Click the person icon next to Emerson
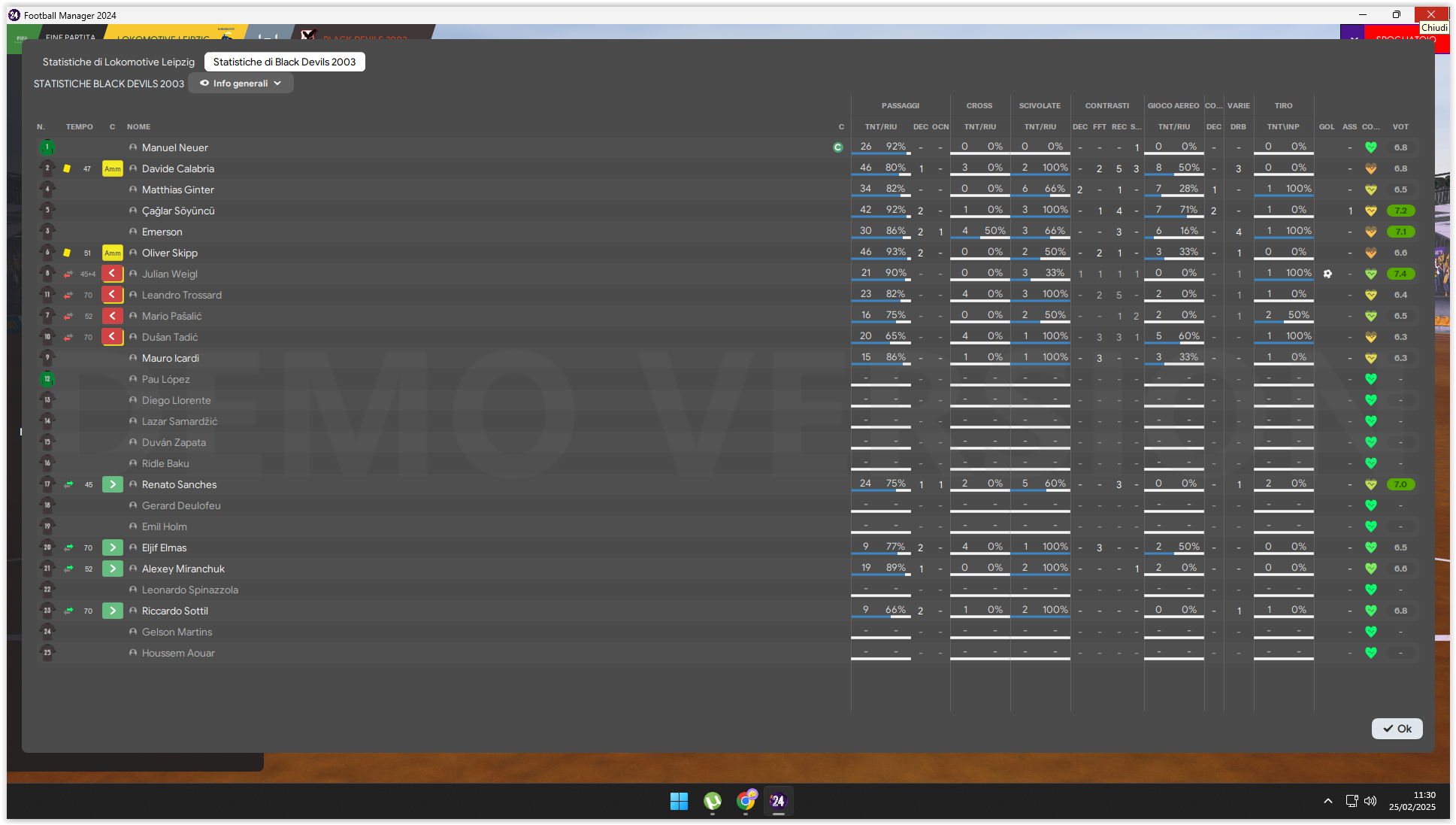This screenshot has height=825, width=1456. (133, 232)
